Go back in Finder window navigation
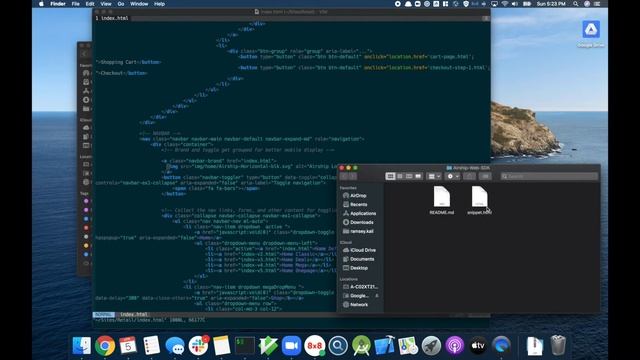The image size is (640, 360). pyautogui.click(x=344, y=176)
